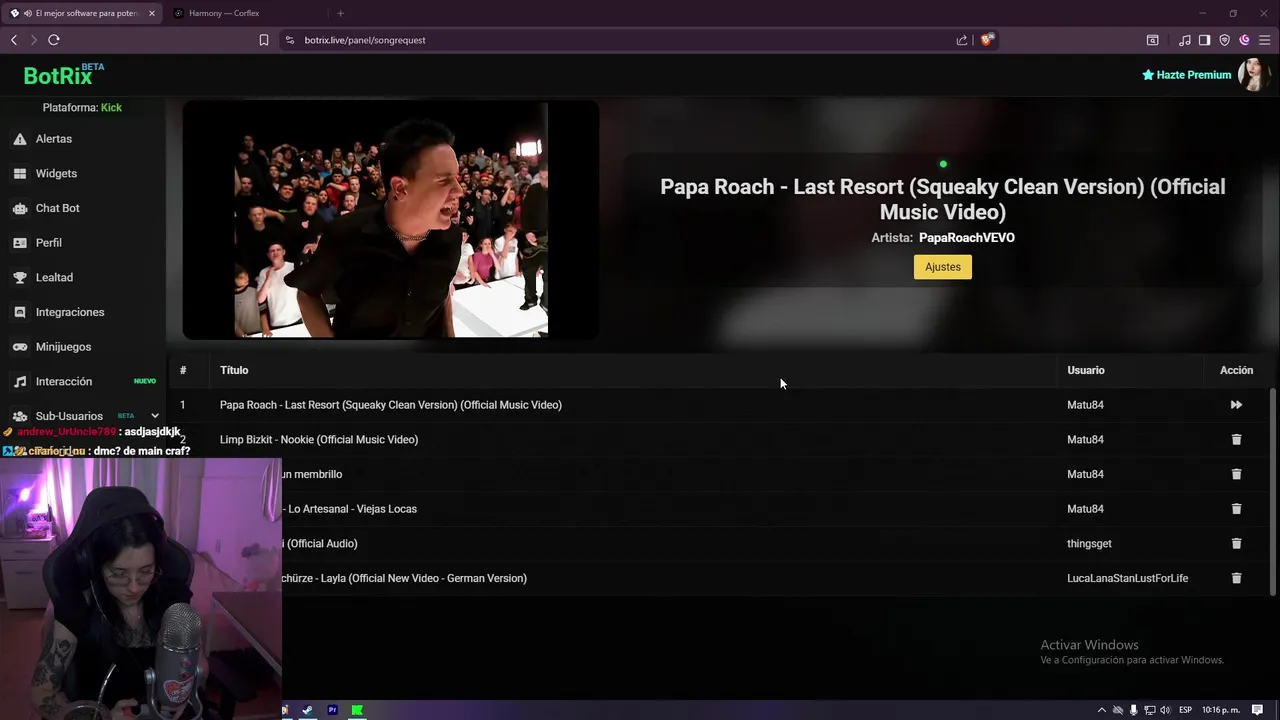The width and height of the screenshot is (1280, 720).
Task: Click the ESP language indicator
Action: pyautogui.click(x=1185, y=710)
